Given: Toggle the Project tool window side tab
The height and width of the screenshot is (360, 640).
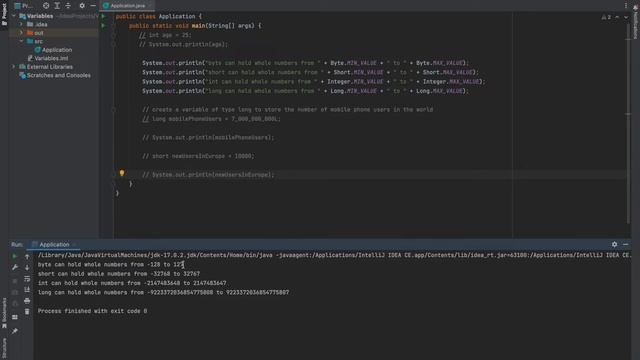Looking at the screenshot, I should 4,14.
